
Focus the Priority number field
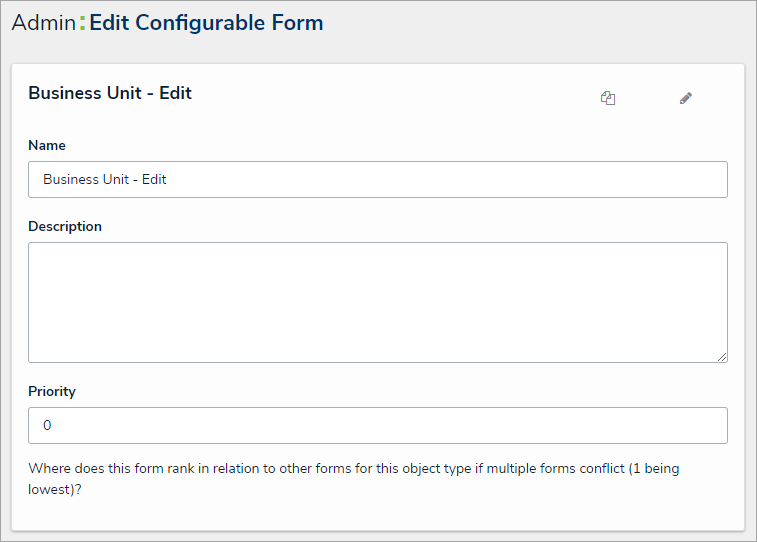pos(377,425)
